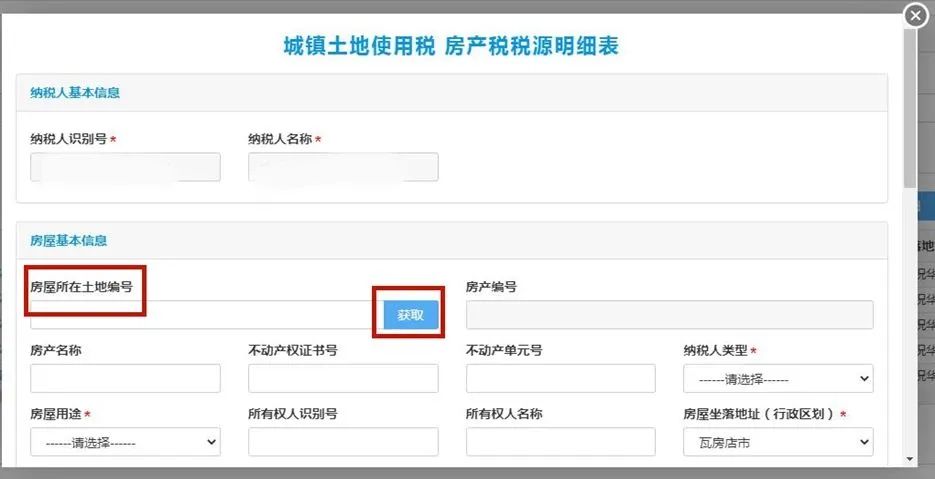This screenshot has width=935, height=479.
Task: Click the 所有权人识别号 input box
Action: pyautogui.click(x=343, y=441)
